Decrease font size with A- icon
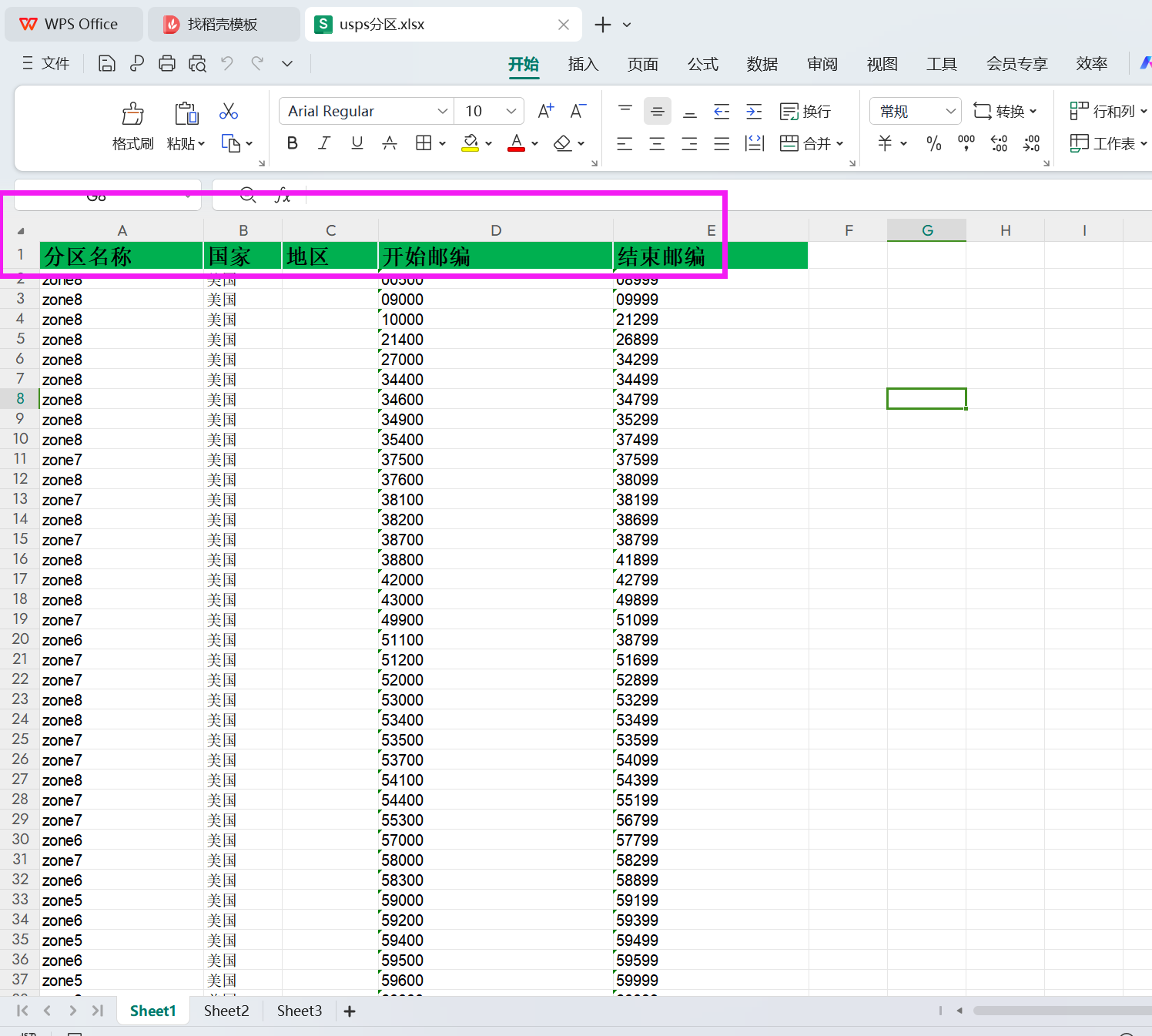This screenshot has height=1036, width=1152. click(x=578, y=111)
